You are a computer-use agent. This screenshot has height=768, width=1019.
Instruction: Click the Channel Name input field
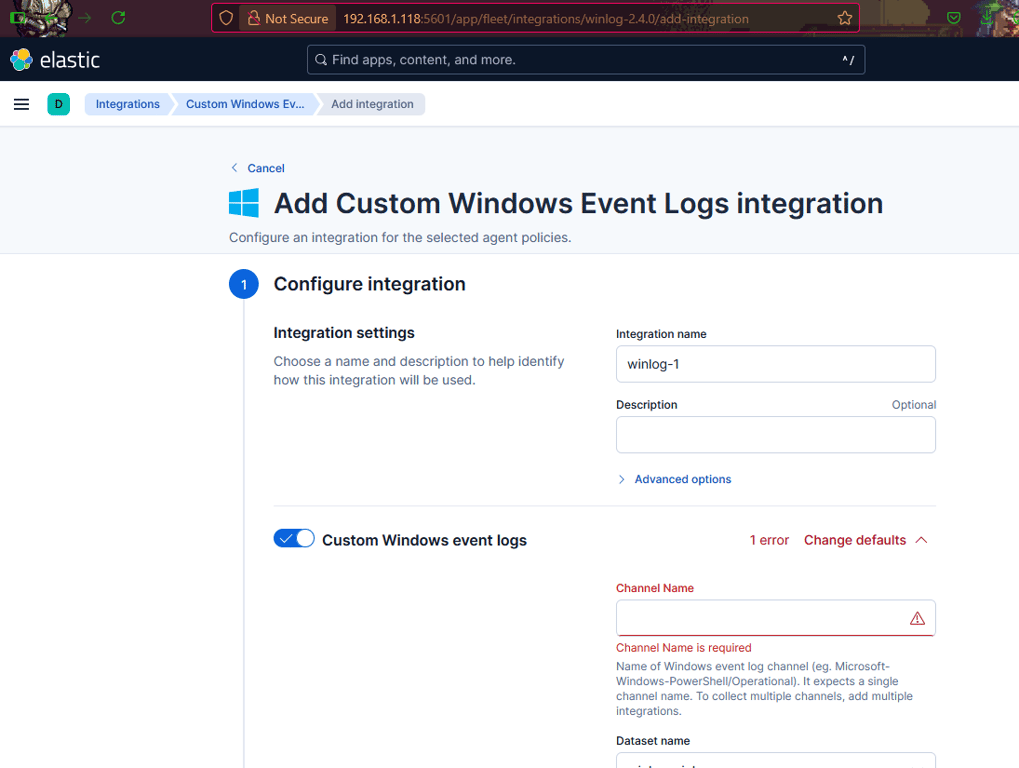[775, 618]
